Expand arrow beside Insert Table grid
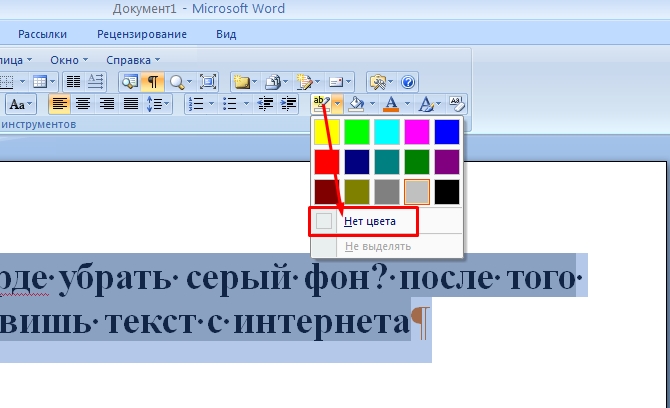This screenshot has height=408, width=670. [x=52, y=82]
